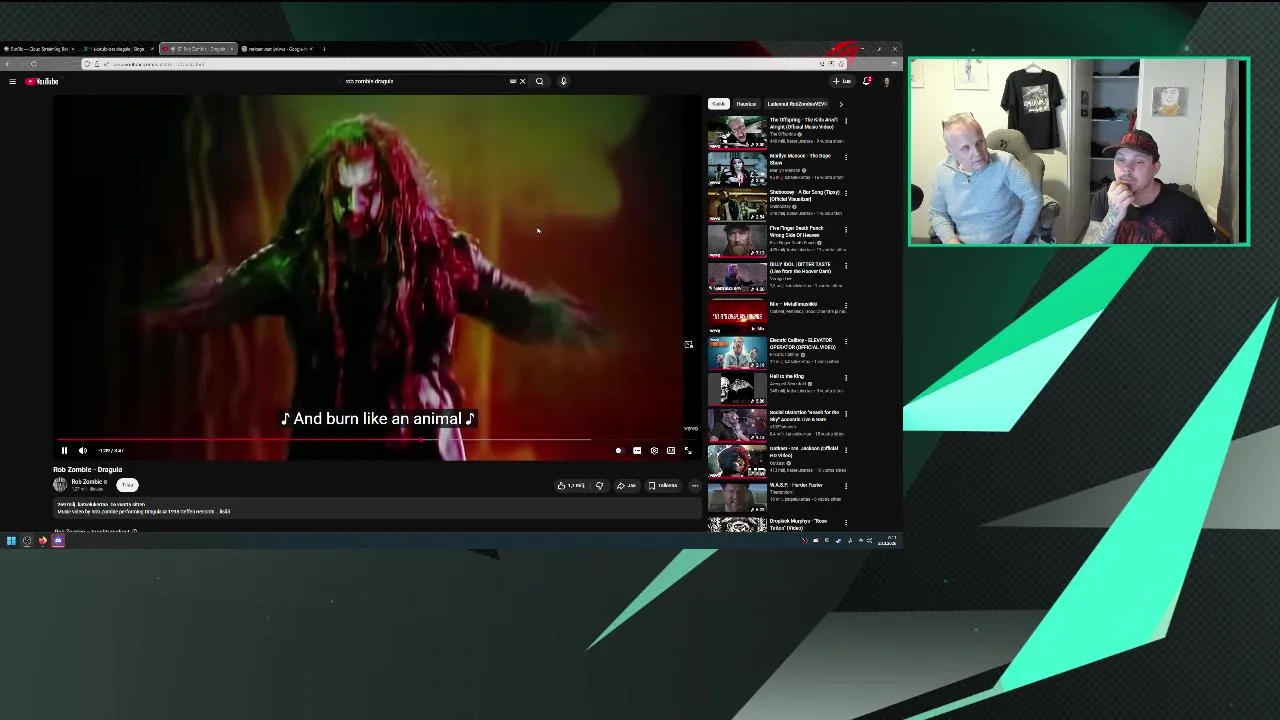Screen dimensions: 1280x720
Task: Open the Rob Zombie channel avatar
Action: [x=60, y=484]
